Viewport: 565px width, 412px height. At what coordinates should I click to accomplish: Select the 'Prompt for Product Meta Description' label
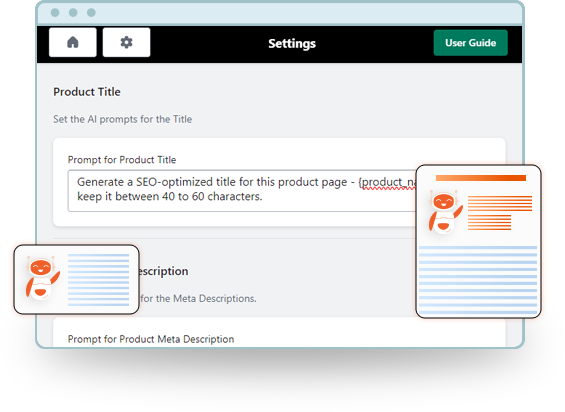click(x=151, y=339)
